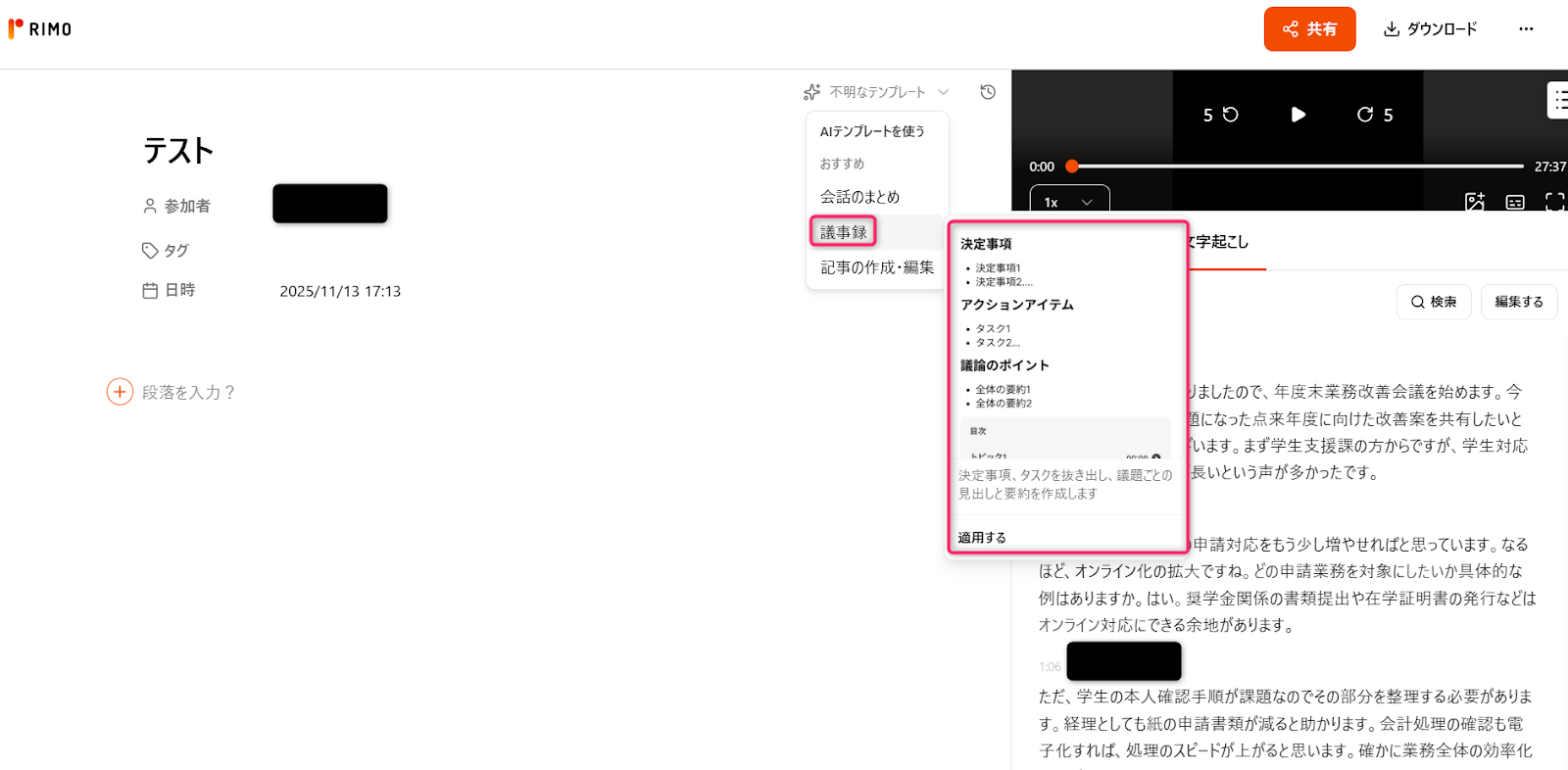This screenshot has height=770, width=1568.
Task: Click the 1:06 timestamp in transcript
Action: pyautogui.click(x=1050, y=667)
